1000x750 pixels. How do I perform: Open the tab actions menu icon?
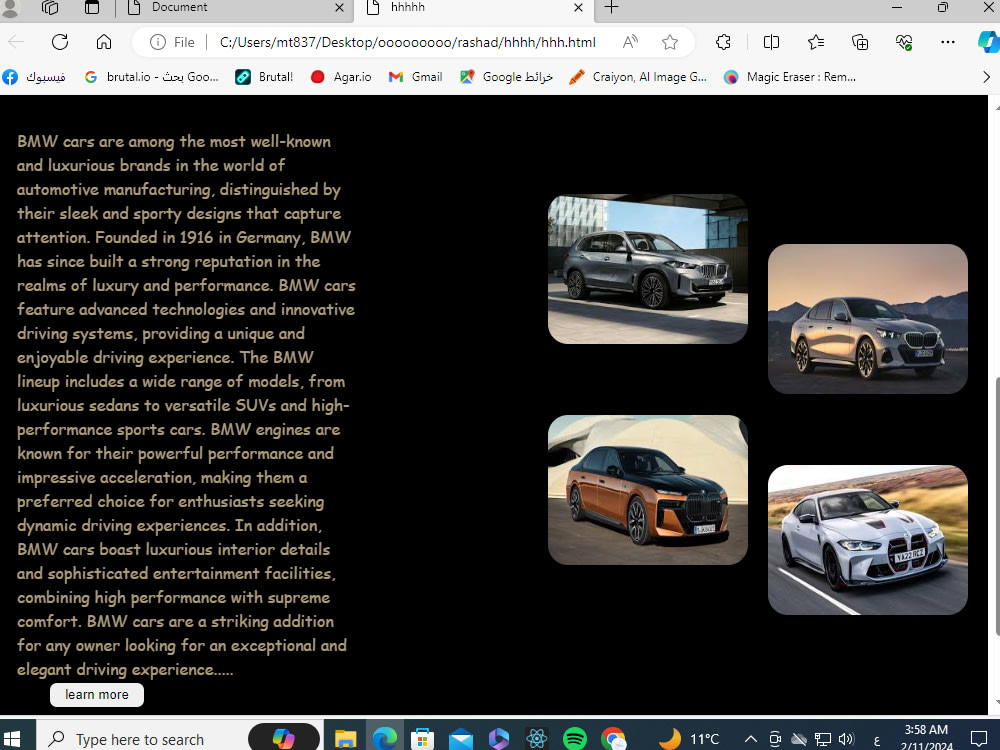[92, 7]
